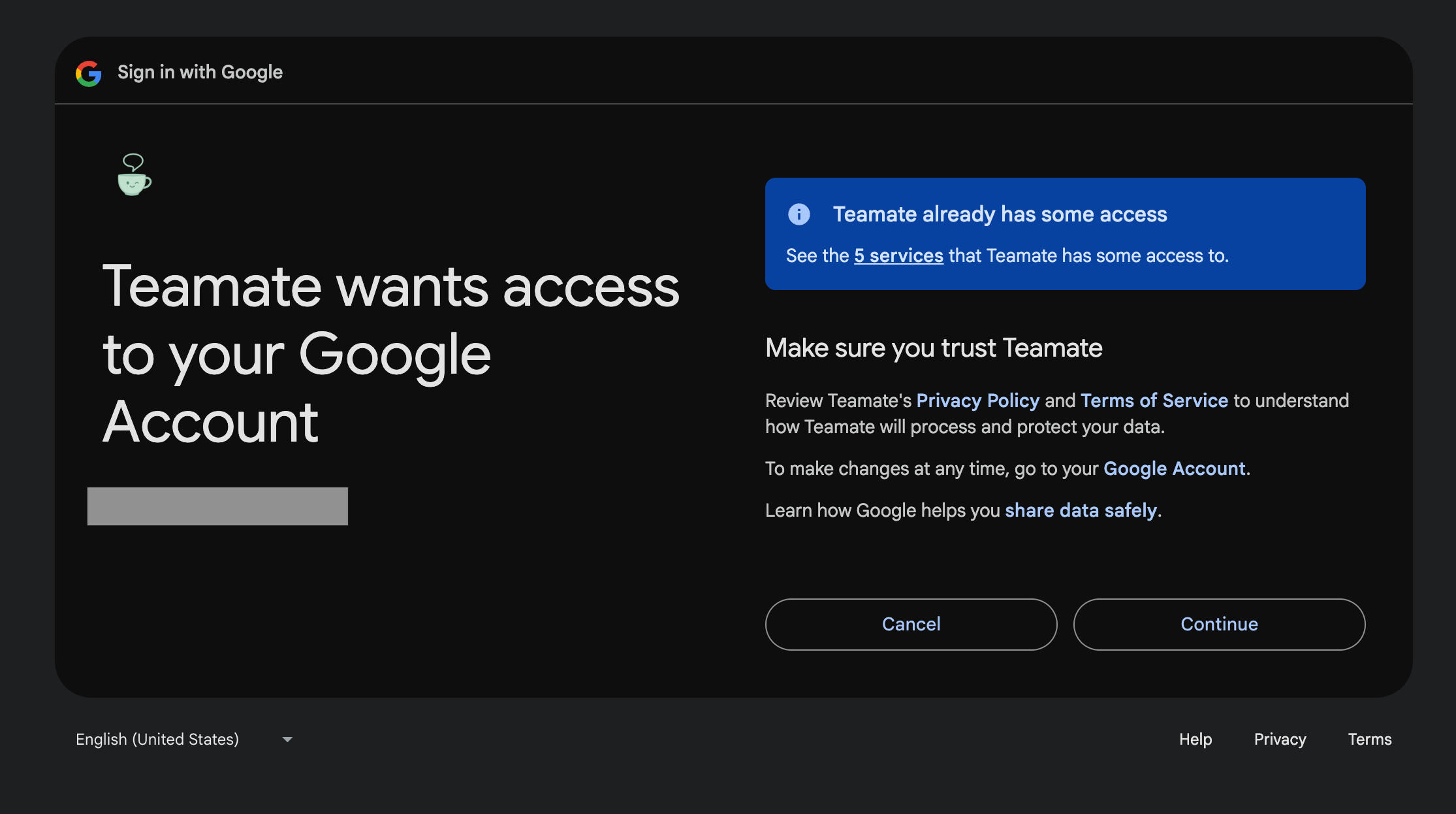The image size is (1456, 814).
Task: Click the grayed account selector box
Action: pyautogui.click(x=217, y=506)
